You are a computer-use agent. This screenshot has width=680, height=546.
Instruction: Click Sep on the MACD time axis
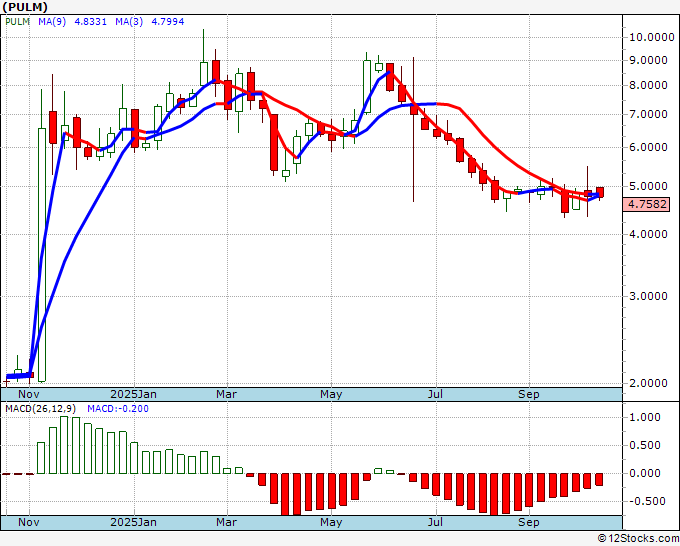[529, 522]
